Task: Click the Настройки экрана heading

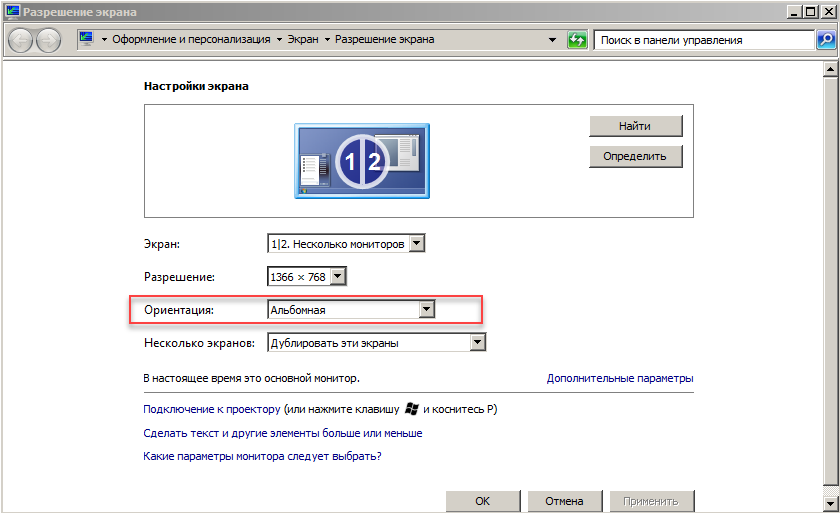Action: click(x=196, y=86)
